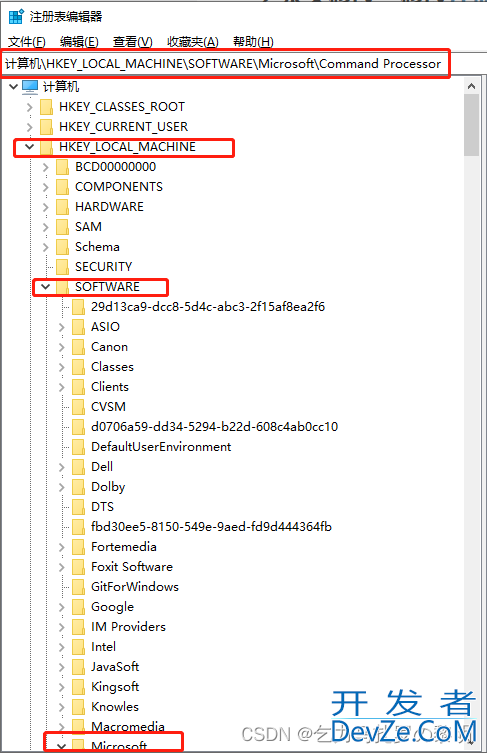
Task: Select the Macromedia key
Action: [128, 727]
